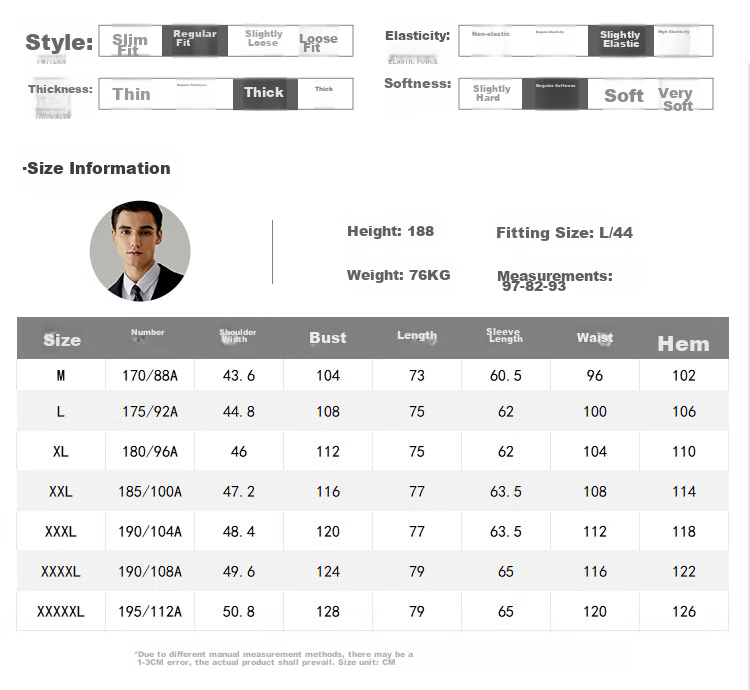
Task: Select the highlighted Regular Fit style option
Action: pos(195,41)
